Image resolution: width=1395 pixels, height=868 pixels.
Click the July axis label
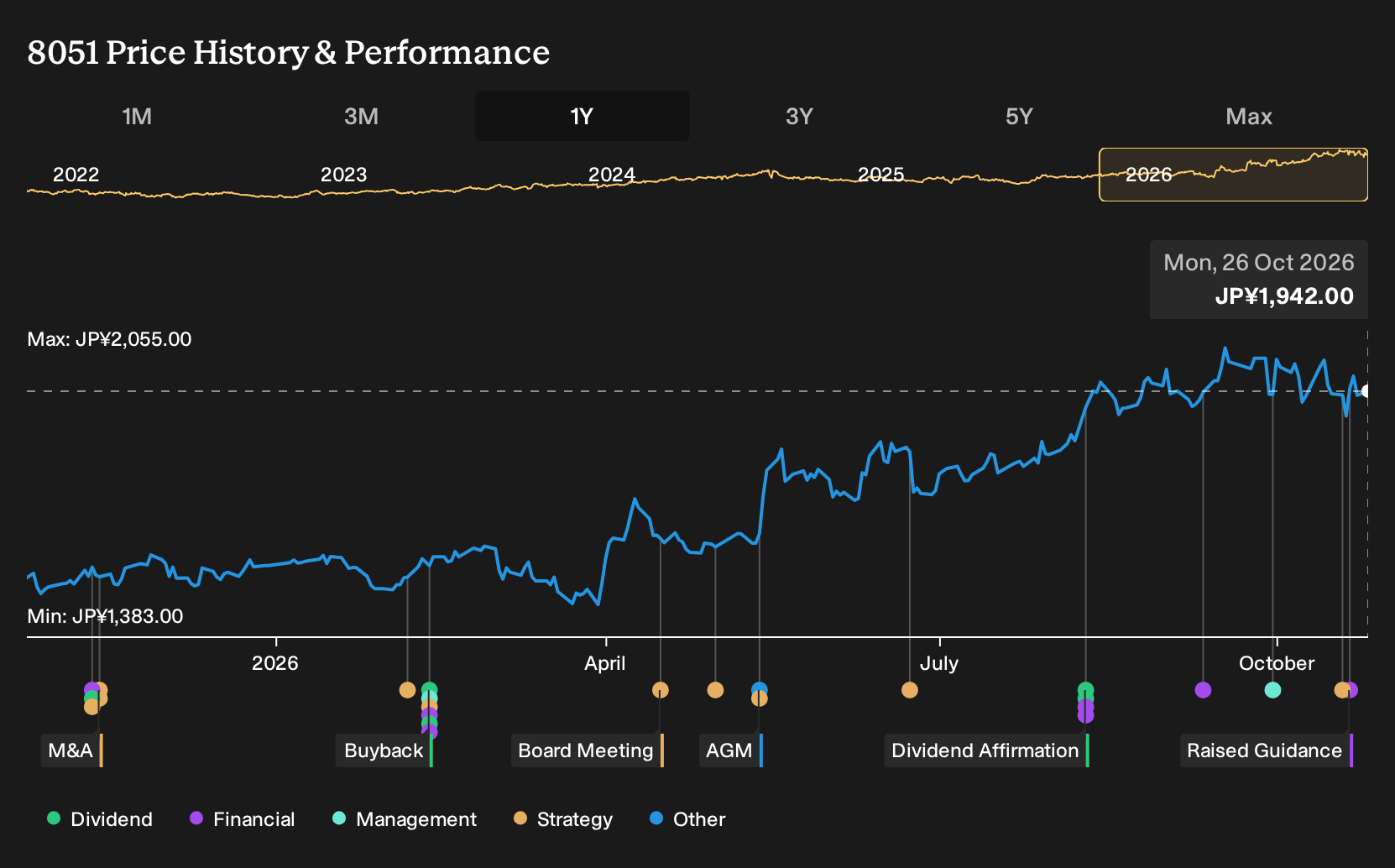(938, 663)
